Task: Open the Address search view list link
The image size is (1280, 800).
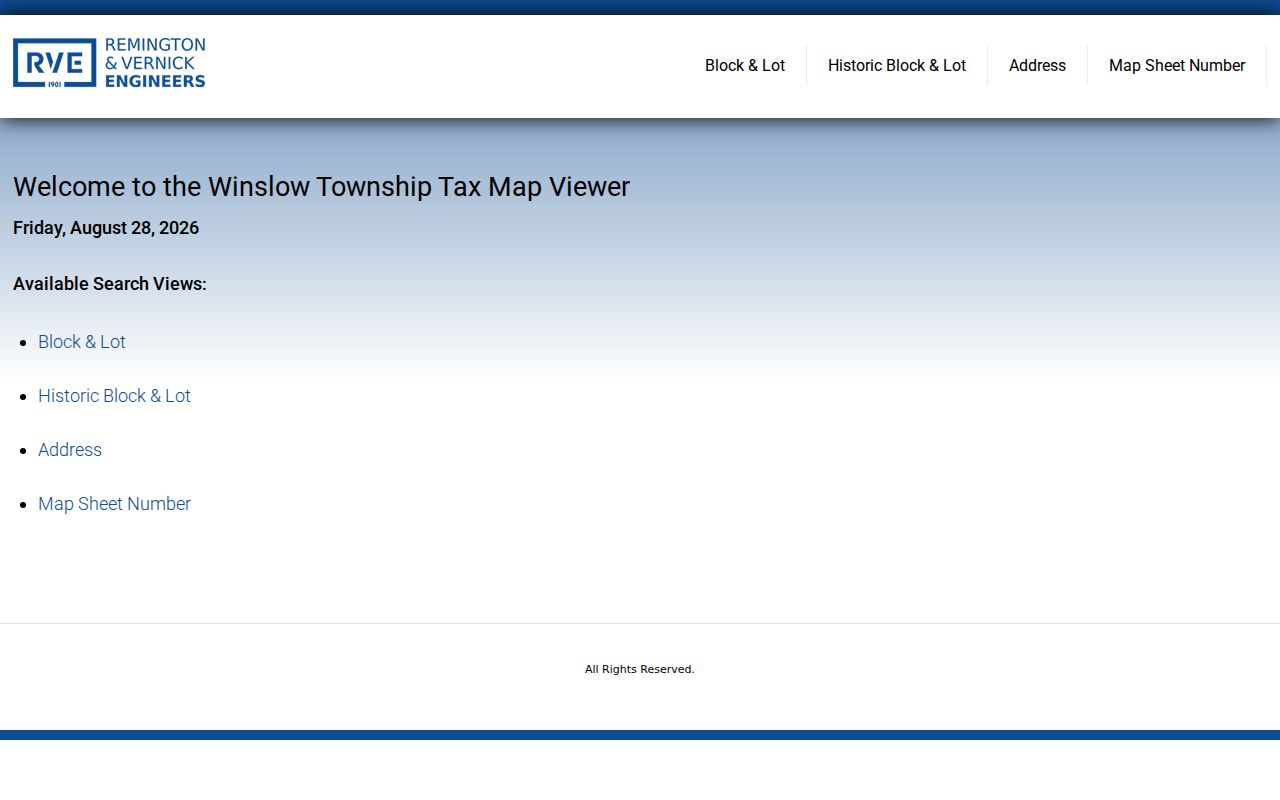Action: tap(70, 450)
